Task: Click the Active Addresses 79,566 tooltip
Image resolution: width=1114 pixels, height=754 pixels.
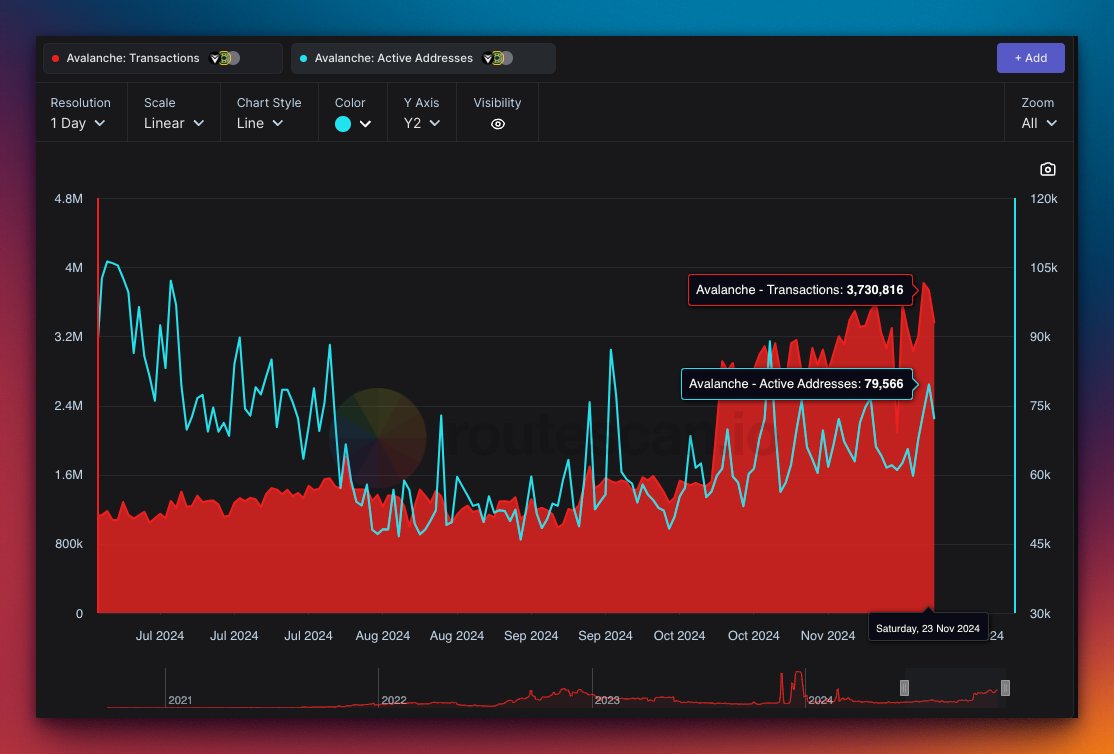Action: (796, 384)
